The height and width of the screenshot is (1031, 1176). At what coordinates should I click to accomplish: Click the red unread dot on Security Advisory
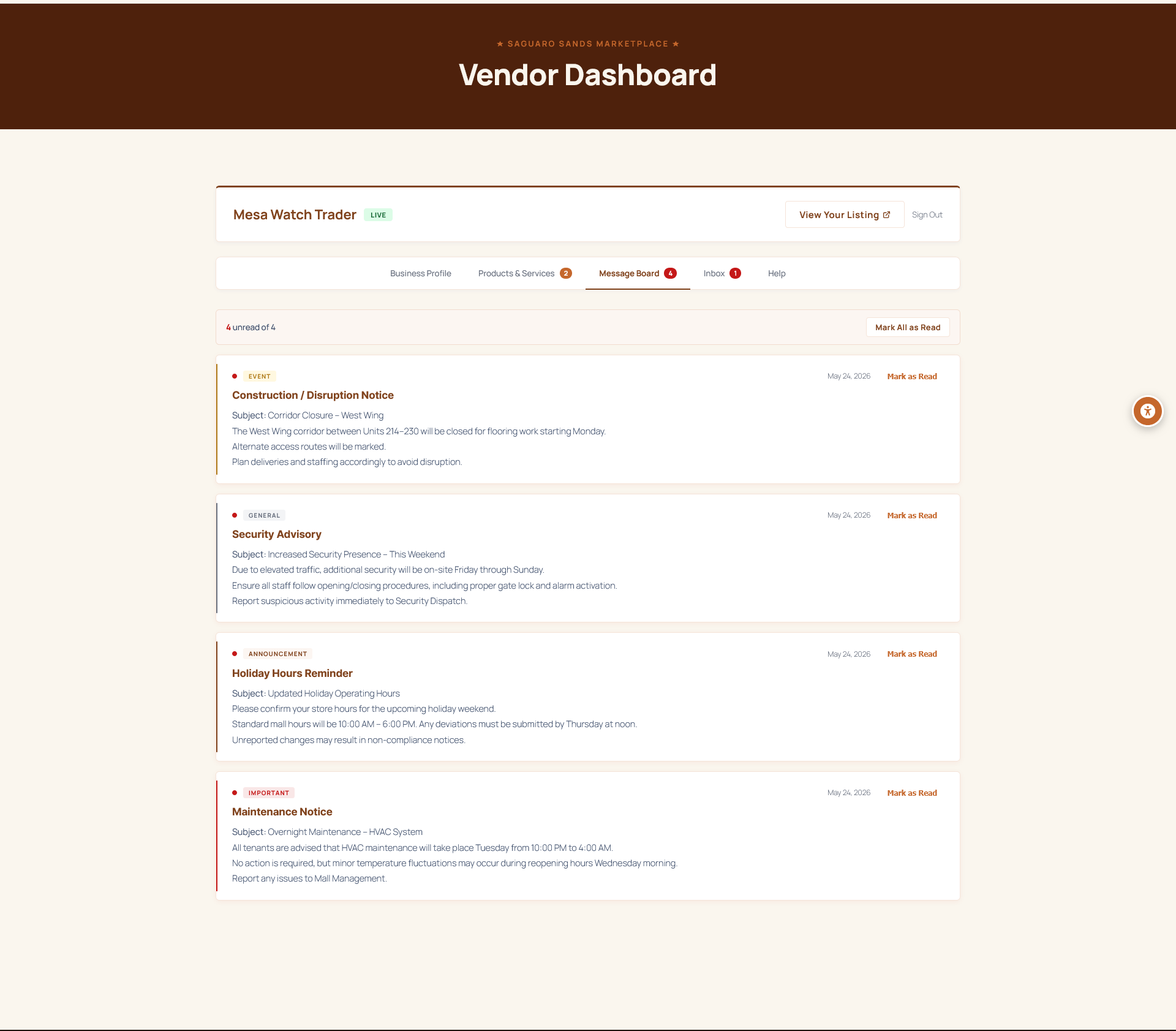(235, 515)
